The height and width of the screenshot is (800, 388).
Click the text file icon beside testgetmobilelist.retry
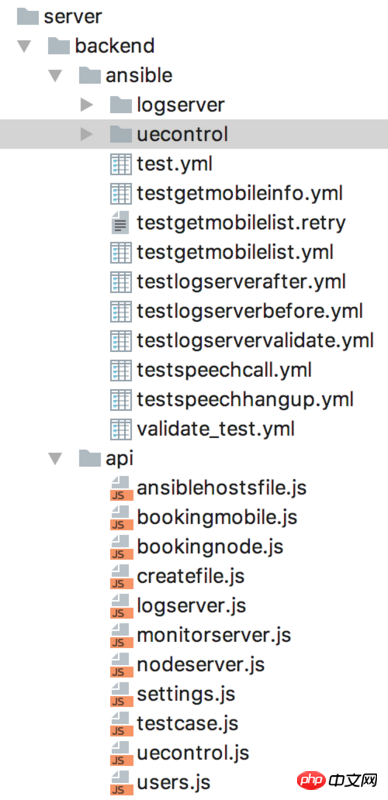(120, 223)
